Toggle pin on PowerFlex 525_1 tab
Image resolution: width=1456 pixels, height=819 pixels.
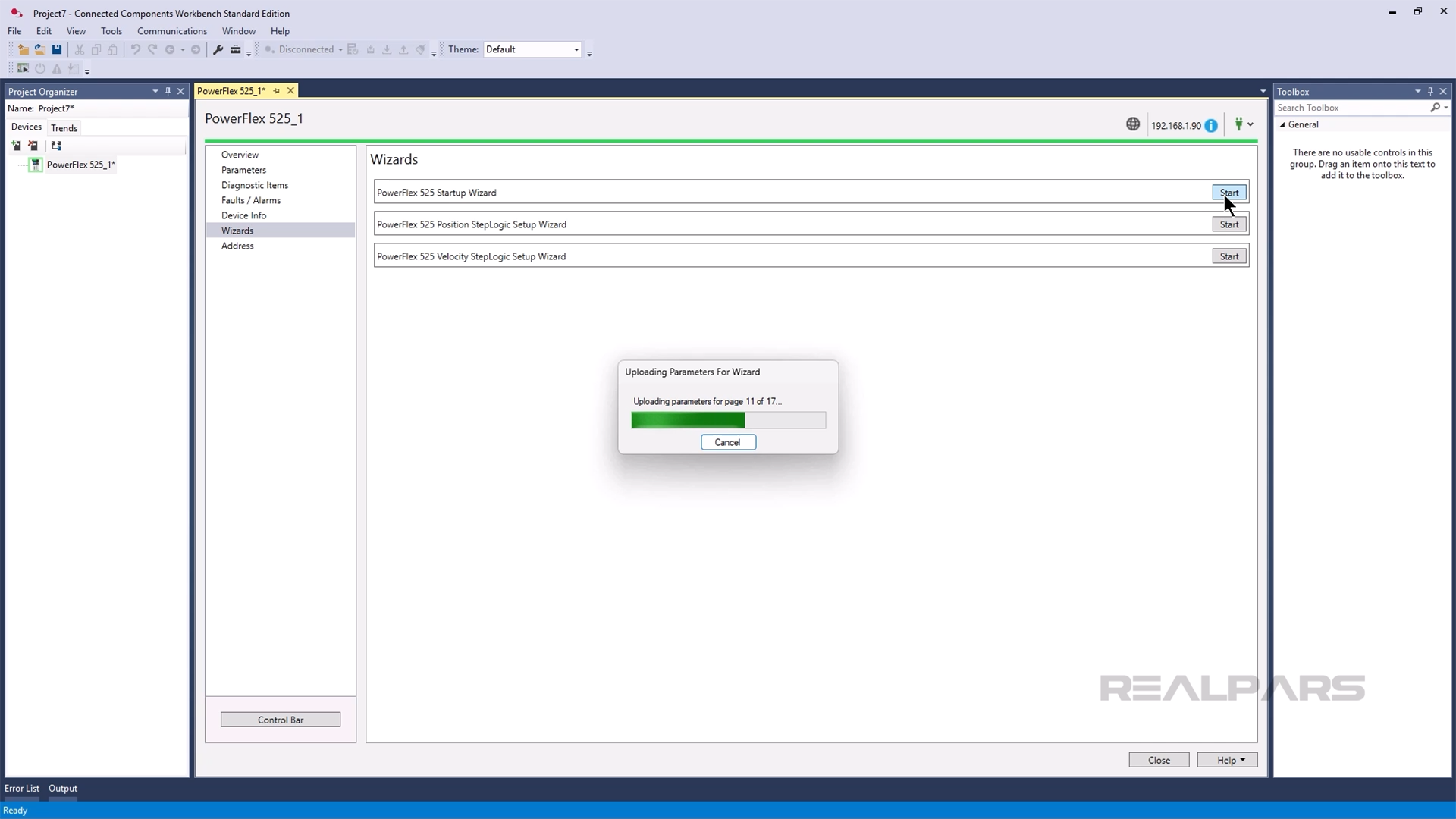pos(277,91)
